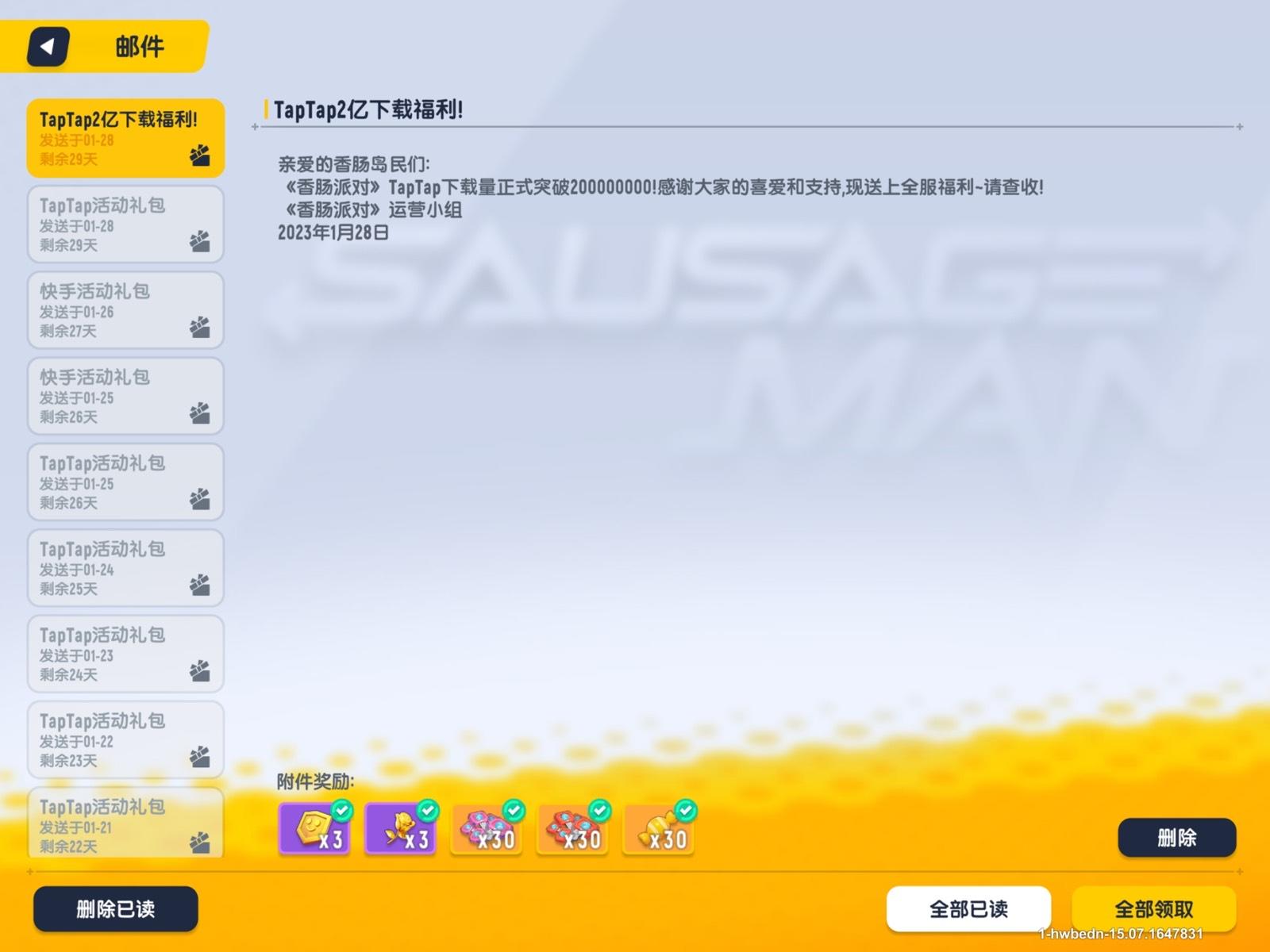Click gift icon on 快手活动礼包 01-25 mail
The image size is (1270, 952).
(x=200, y=413)
